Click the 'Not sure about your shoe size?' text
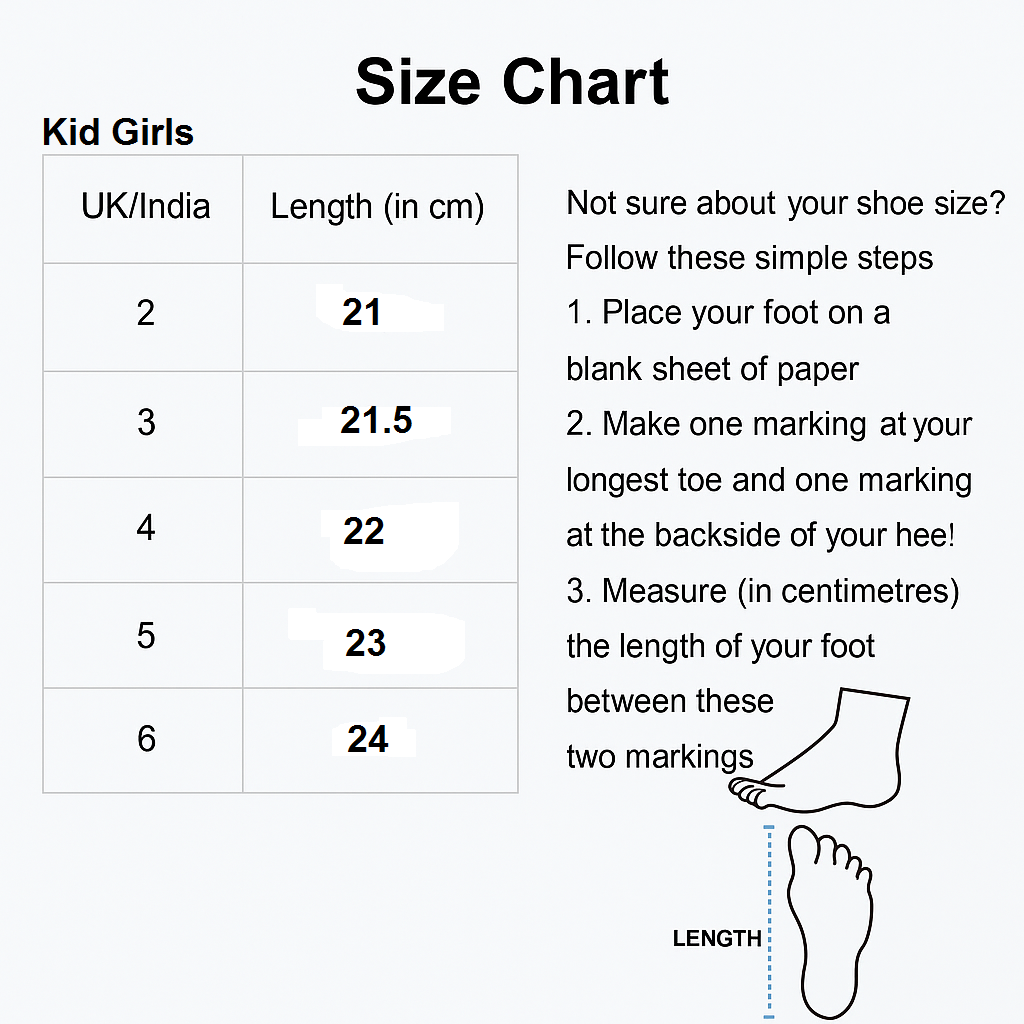Viewport: 1024px width, 1024px height. (786, 203)
